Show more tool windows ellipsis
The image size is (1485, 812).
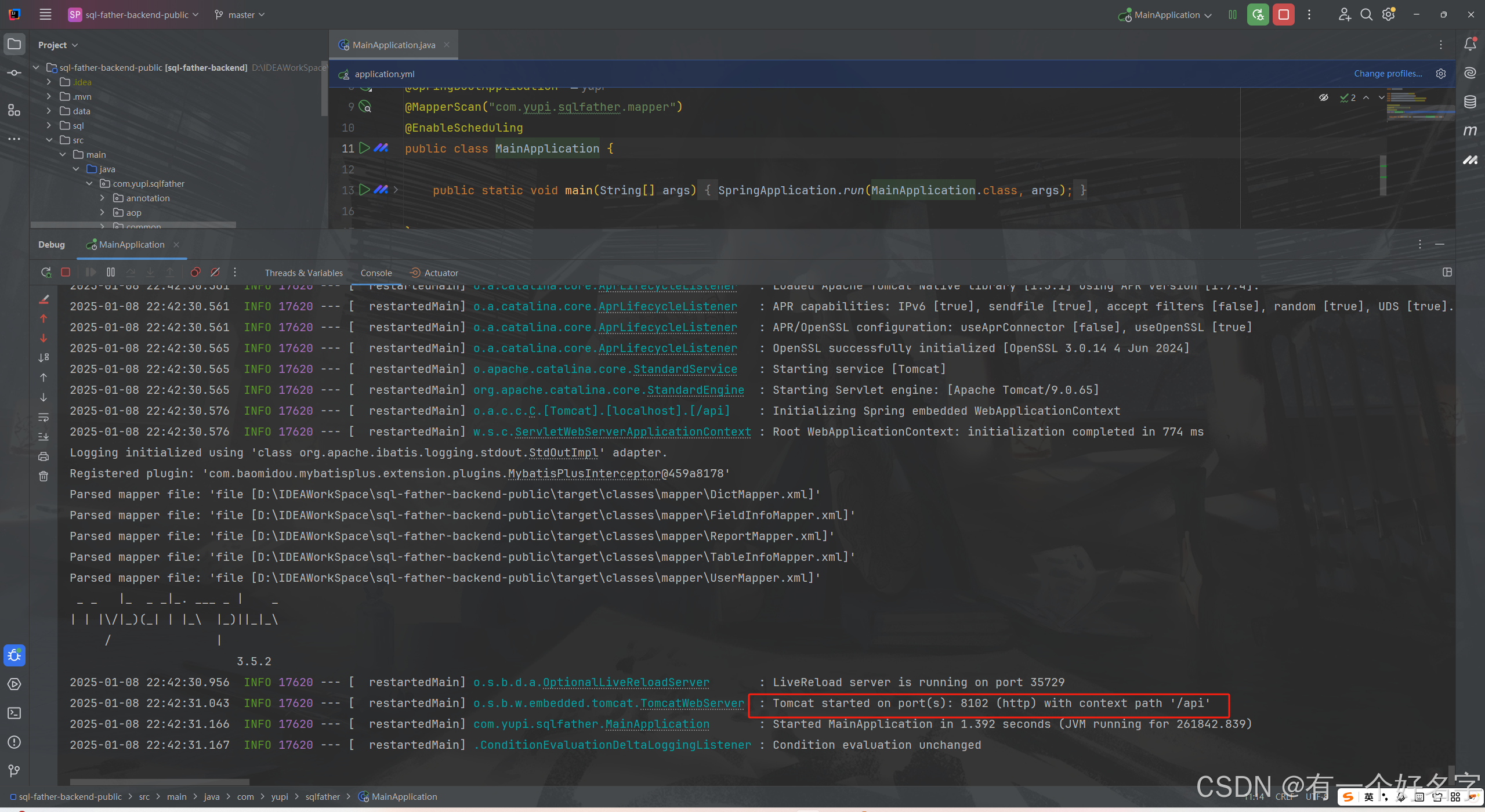[x=15, y=139]
